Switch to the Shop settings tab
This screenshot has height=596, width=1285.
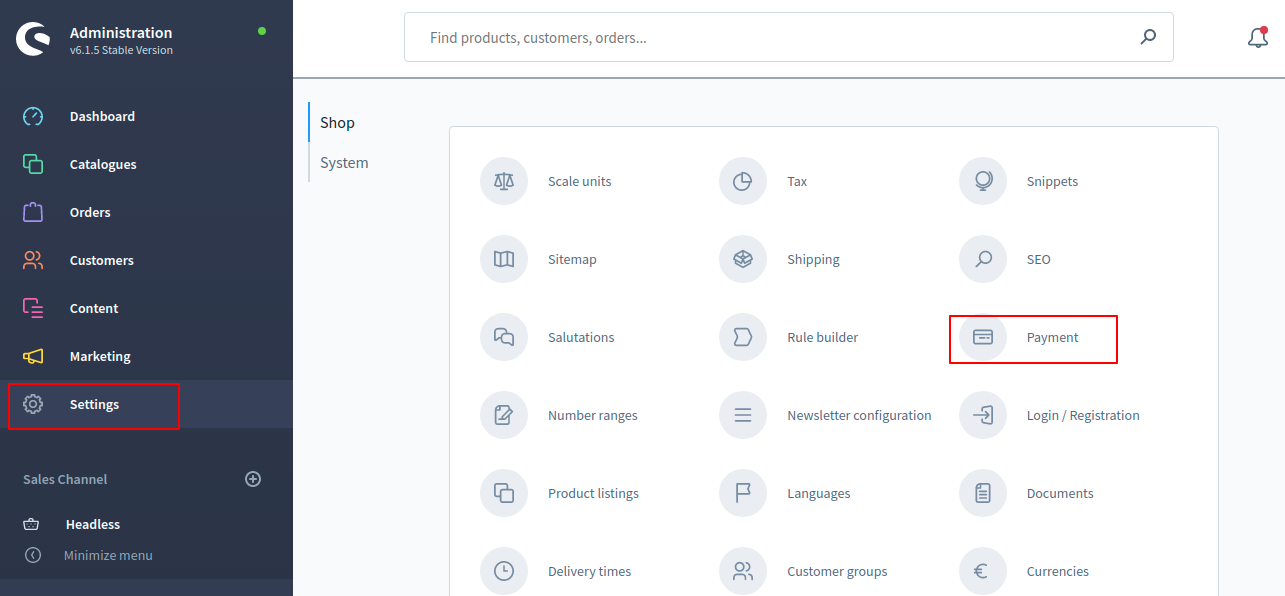[337, 122]
